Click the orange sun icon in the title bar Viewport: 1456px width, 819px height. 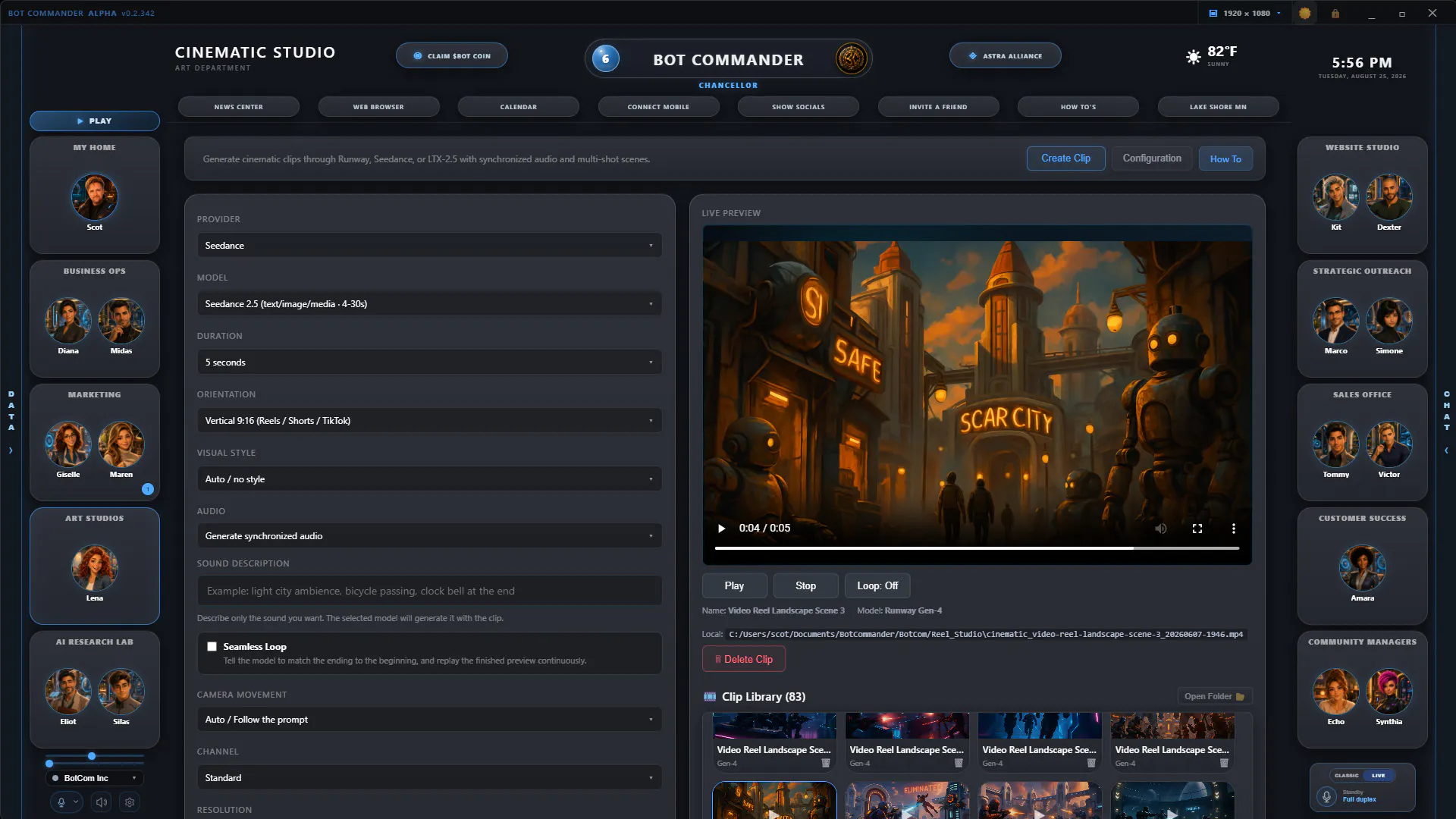[1304, 14]
